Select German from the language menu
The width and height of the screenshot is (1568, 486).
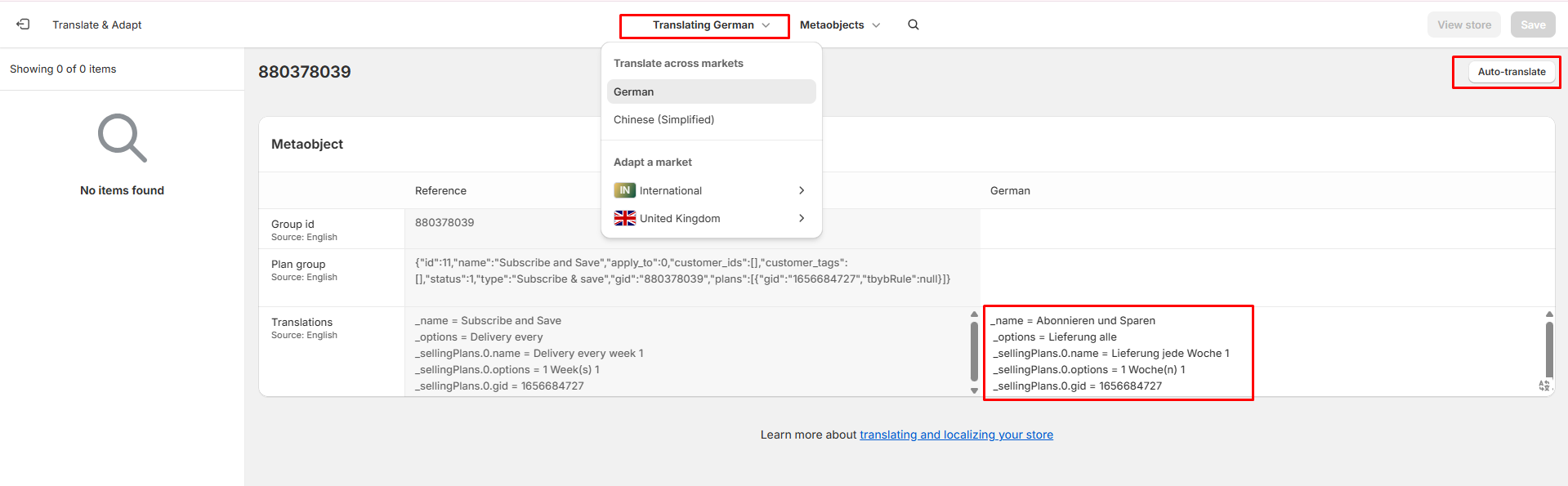[711, 91]
